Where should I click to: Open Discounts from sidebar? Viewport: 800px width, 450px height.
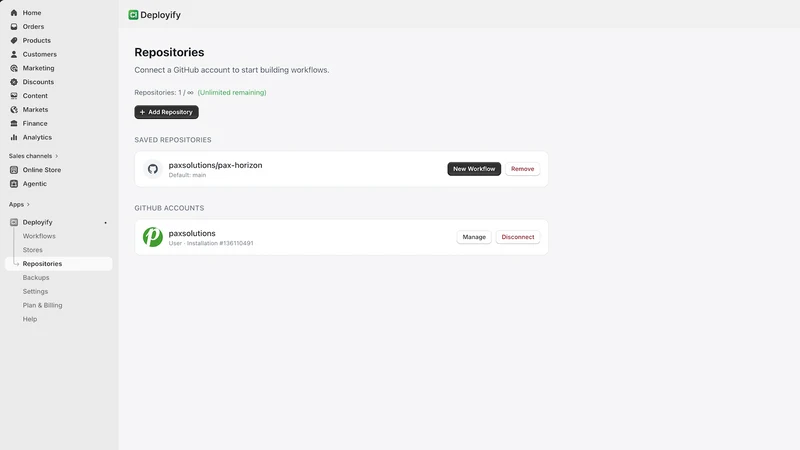tap(38, 82)
